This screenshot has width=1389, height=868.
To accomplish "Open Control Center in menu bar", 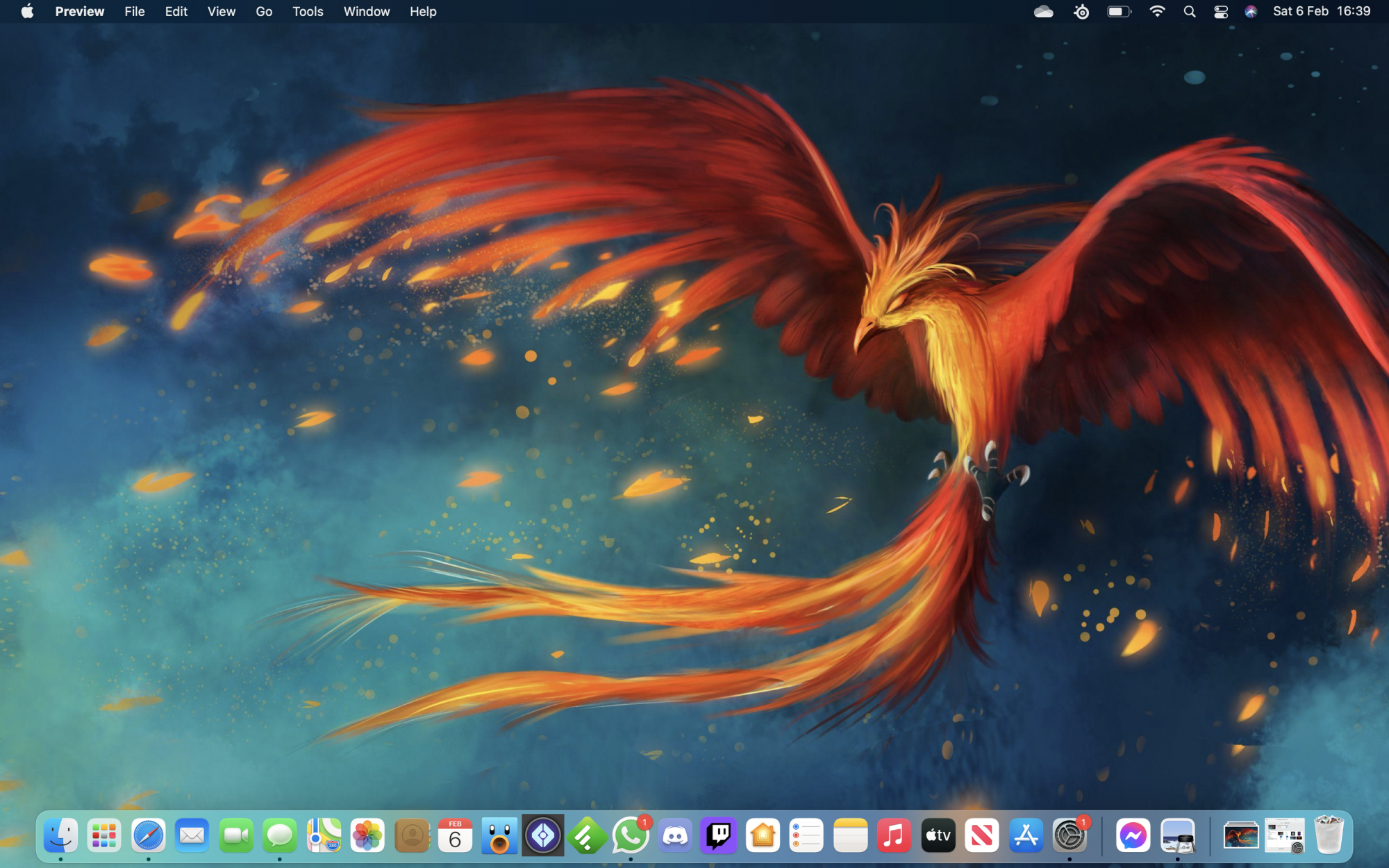I will pos(1220,11).
